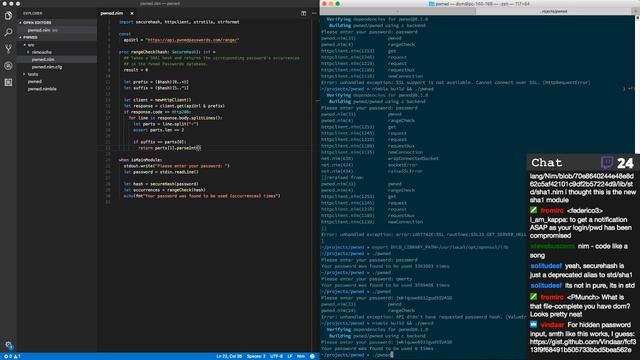640x360 pixels.
Task: Open the gist.github.com link in the chat
Action: 583,346
